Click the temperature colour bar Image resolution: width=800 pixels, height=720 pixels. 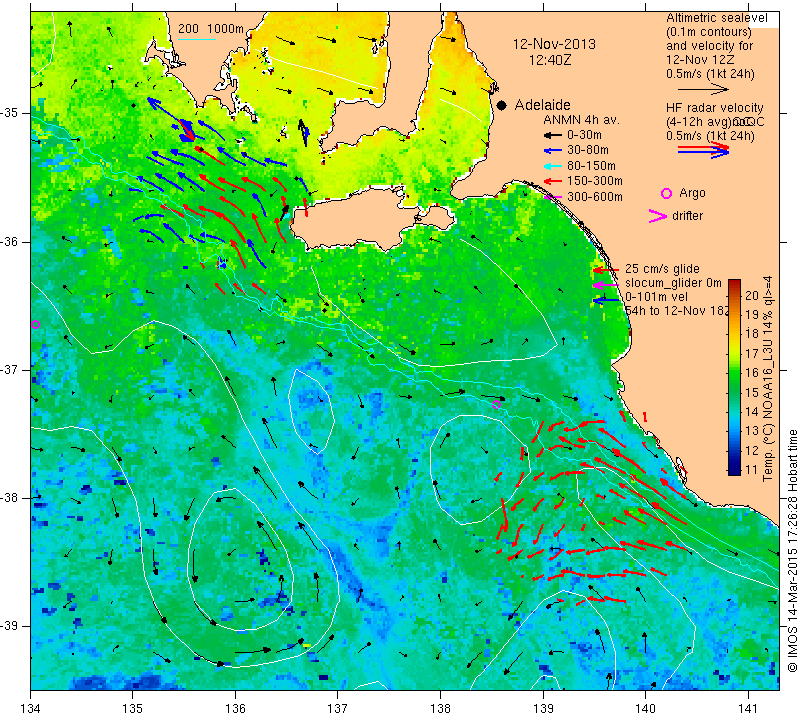[x=734, y=377]
